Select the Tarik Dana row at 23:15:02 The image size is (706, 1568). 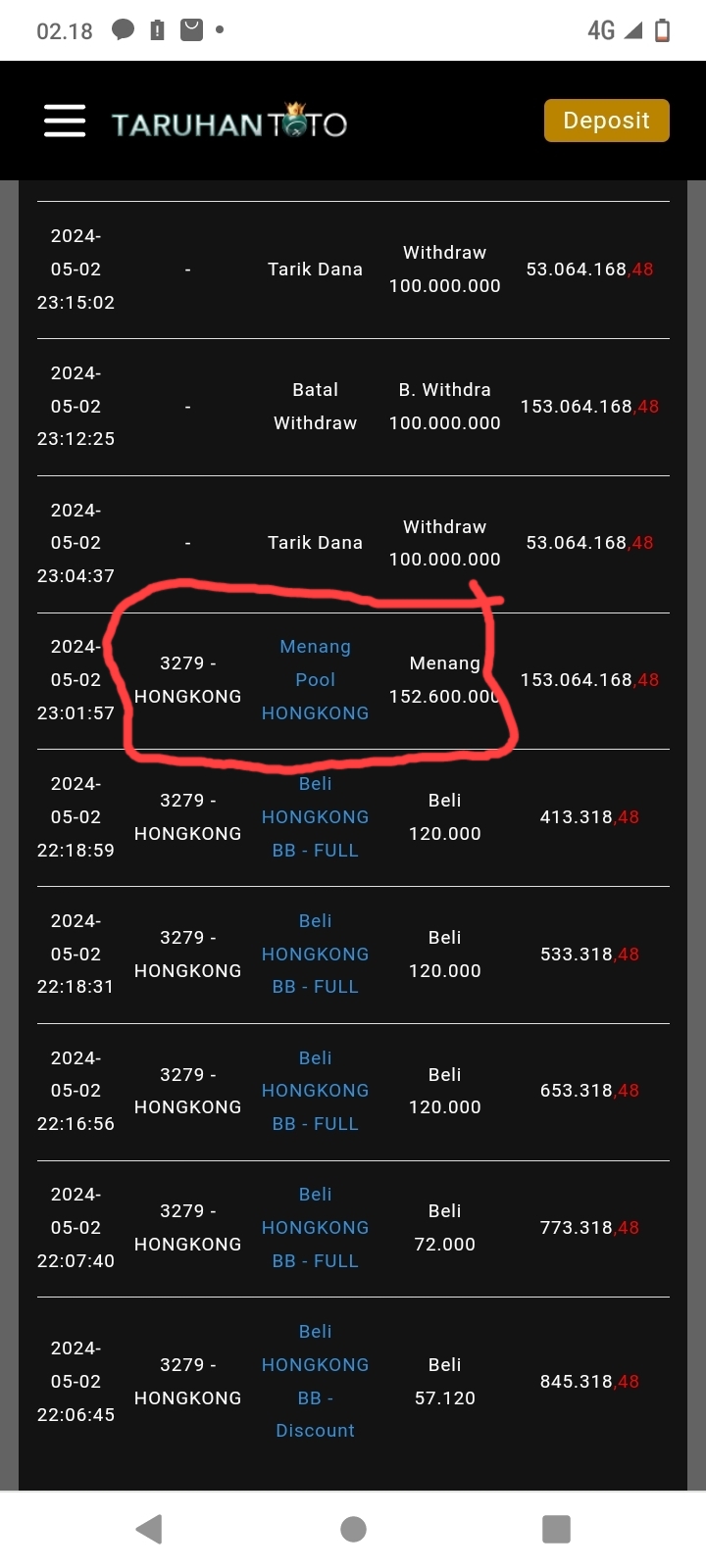(x=315, y=269)
